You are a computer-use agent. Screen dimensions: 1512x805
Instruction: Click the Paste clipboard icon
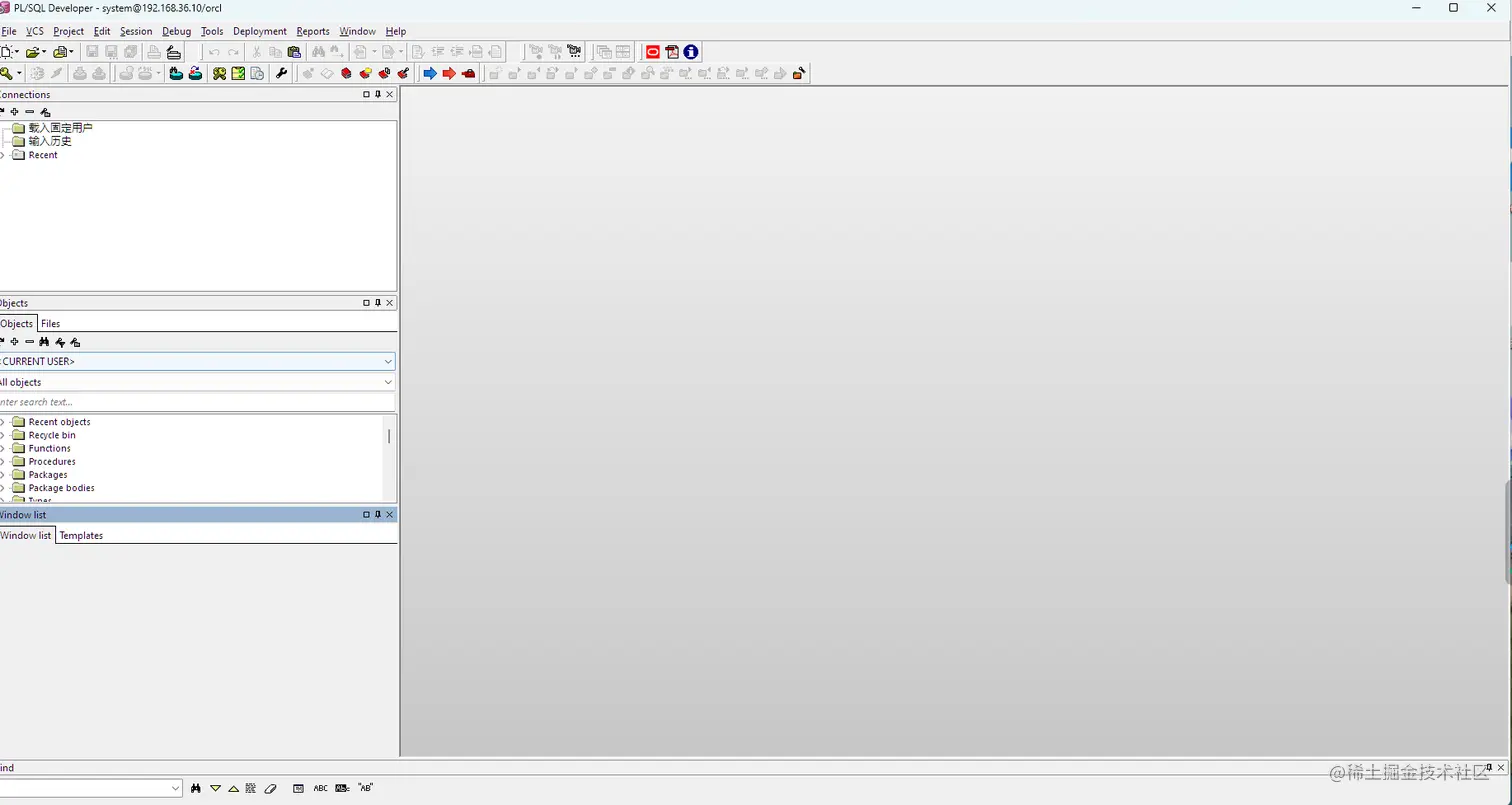pyautogui.click(x=294, y=52)
